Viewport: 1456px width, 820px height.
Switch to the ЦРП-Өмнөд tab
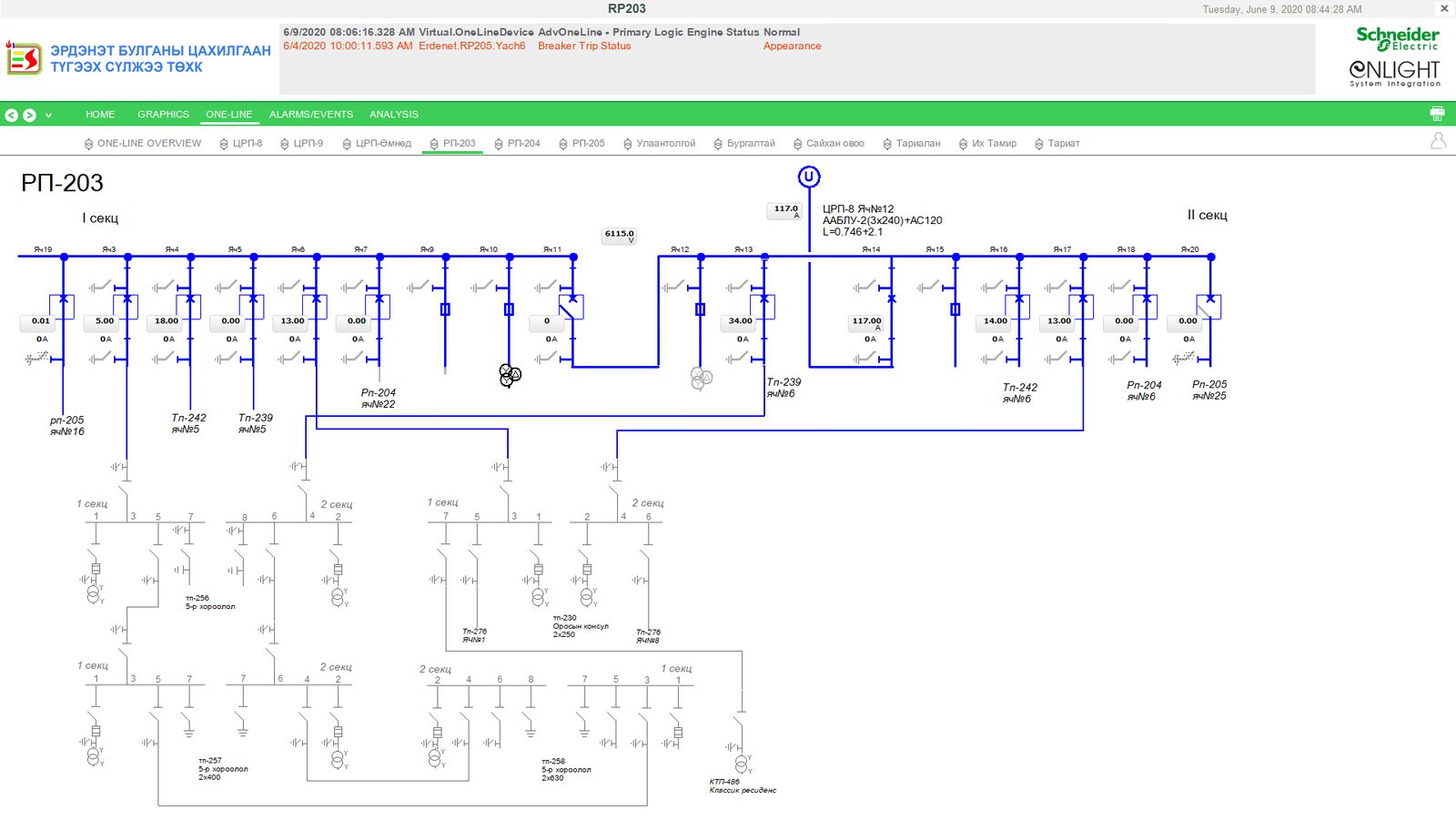pos(377,144)
